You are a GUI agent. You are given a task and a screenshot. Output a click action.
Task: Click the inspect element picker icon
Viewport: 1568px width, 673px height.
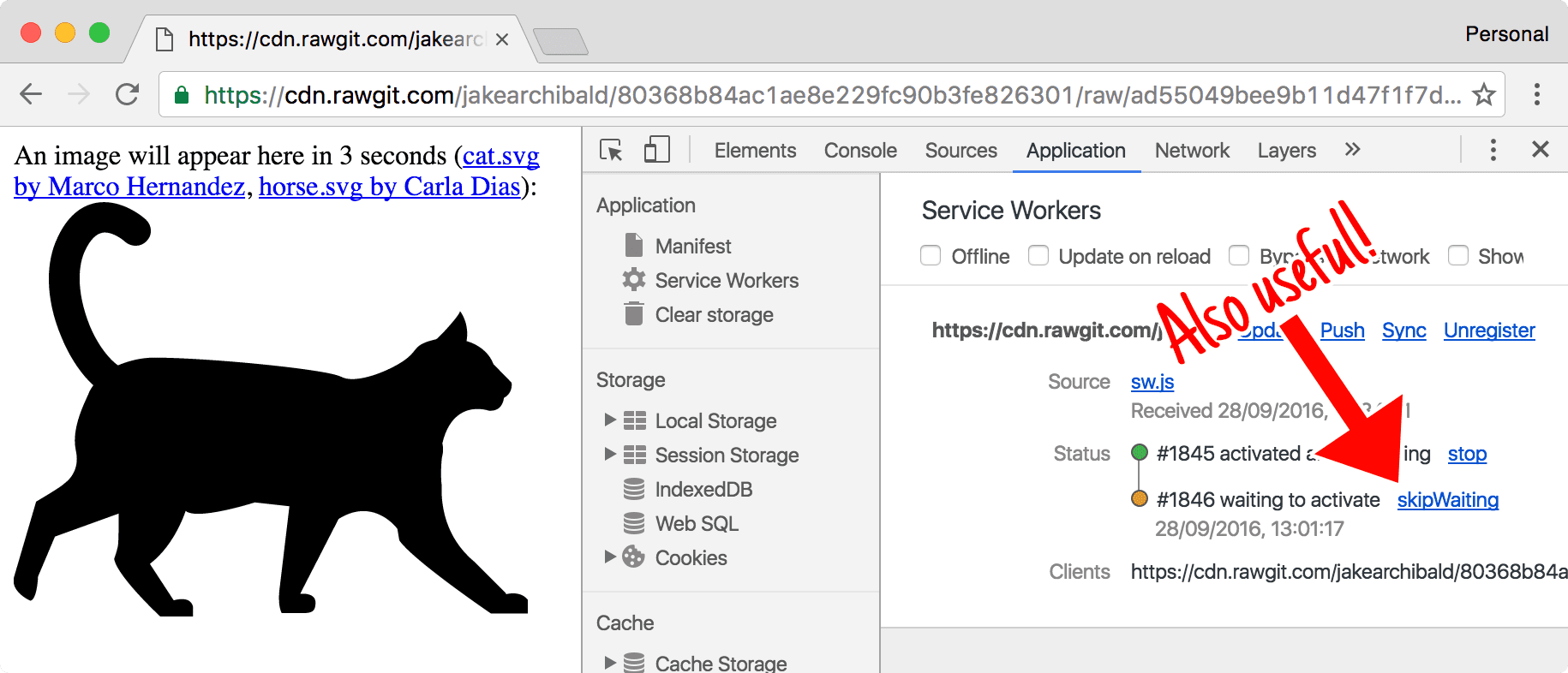coord(611,151)
